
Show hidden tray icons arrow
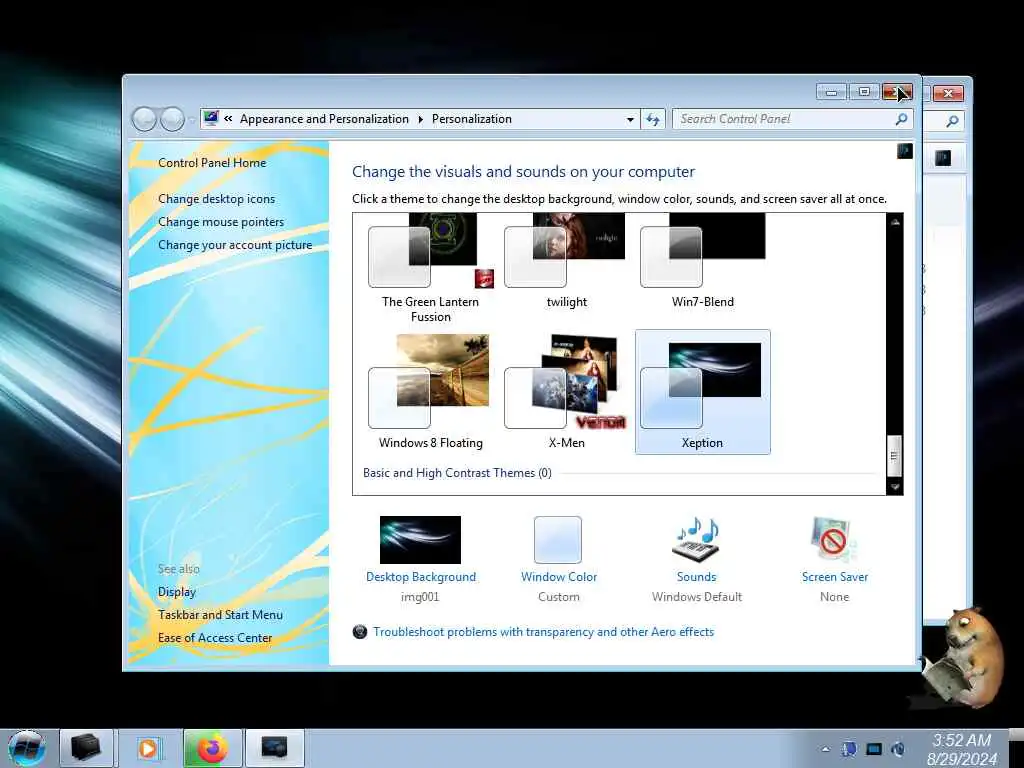click(x=825, y=749)
